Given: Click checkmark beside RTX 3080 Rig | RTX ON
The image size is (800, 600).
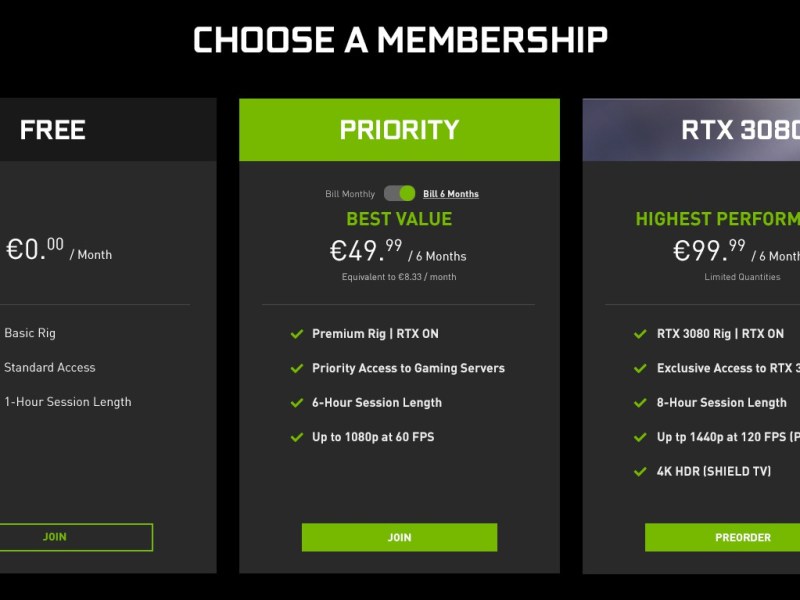Looking at the screenshot, I should click(640, 334).
